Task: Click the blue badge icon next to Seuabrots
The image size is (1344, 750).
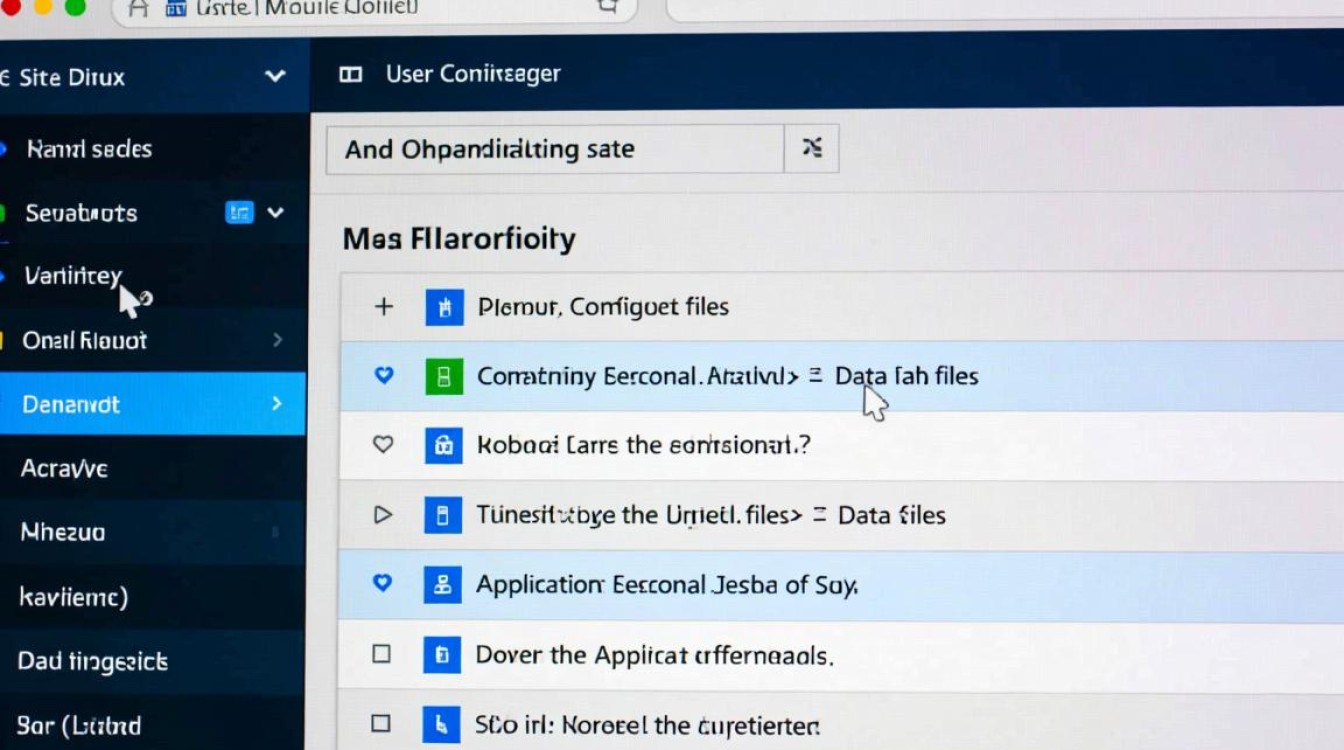Action: tap(237, 213)
